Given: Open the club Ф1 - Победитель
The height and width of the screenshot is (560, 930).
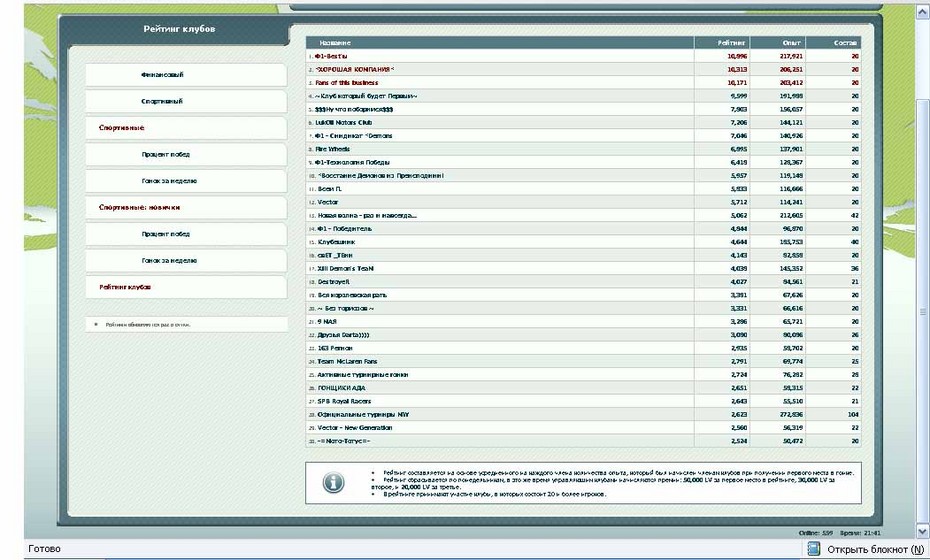Looking at the screenshot, I should pos(345,229).
